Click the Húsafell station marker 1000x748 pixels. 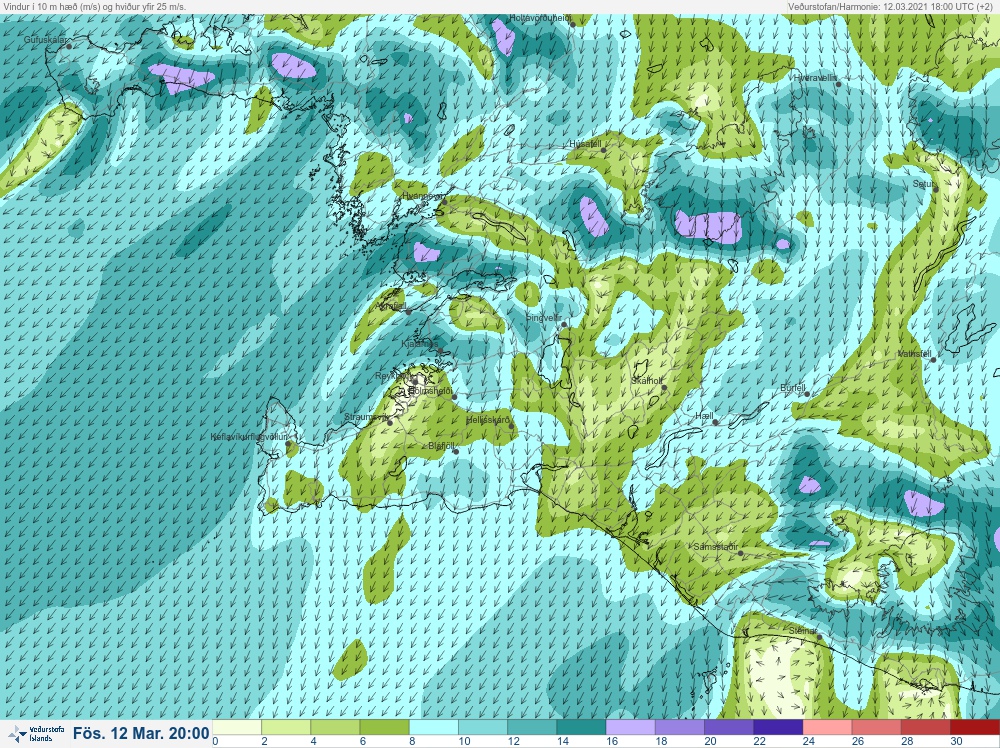click(603, 150)
